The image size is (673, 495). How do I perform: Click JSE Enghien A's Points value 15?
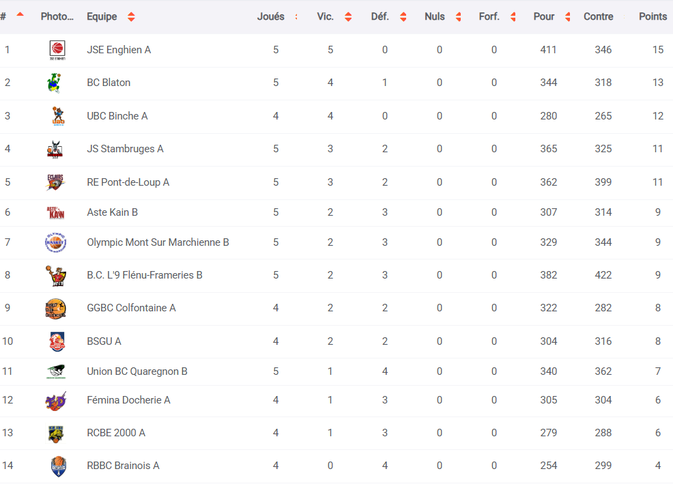658,50
